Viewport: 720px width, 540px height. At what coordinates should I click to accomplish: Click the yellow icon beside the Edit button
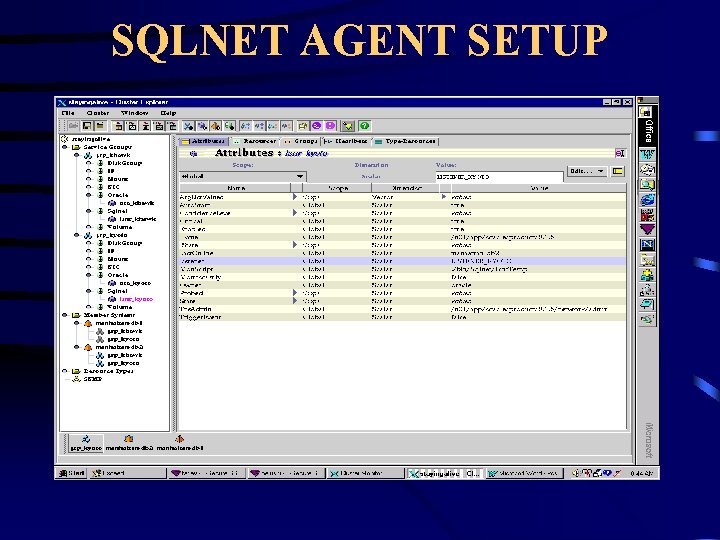pyautogui.click(x=618, y=171)
